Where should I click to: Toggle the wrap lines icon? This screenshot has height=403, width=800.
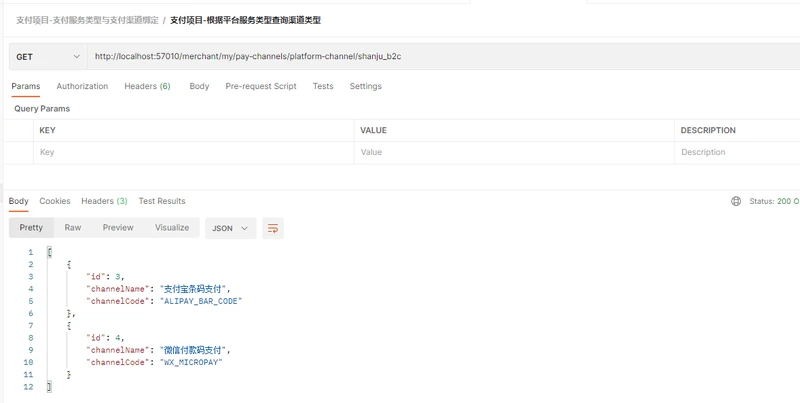273,228
